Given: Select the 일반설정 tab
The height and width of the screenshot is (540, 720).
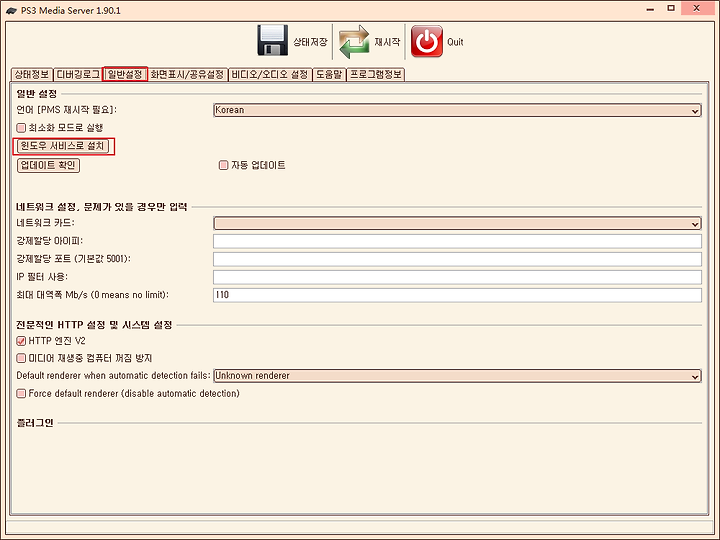Looking at the screenshot, I should (125, 74).
